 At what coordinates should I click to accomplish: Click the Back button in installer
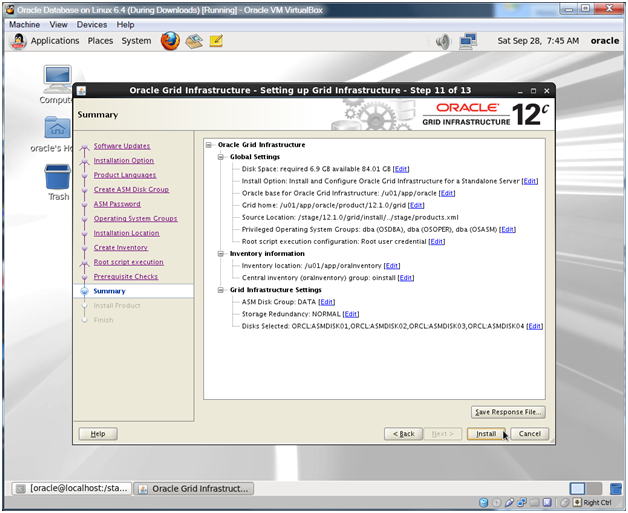(404, 434)
